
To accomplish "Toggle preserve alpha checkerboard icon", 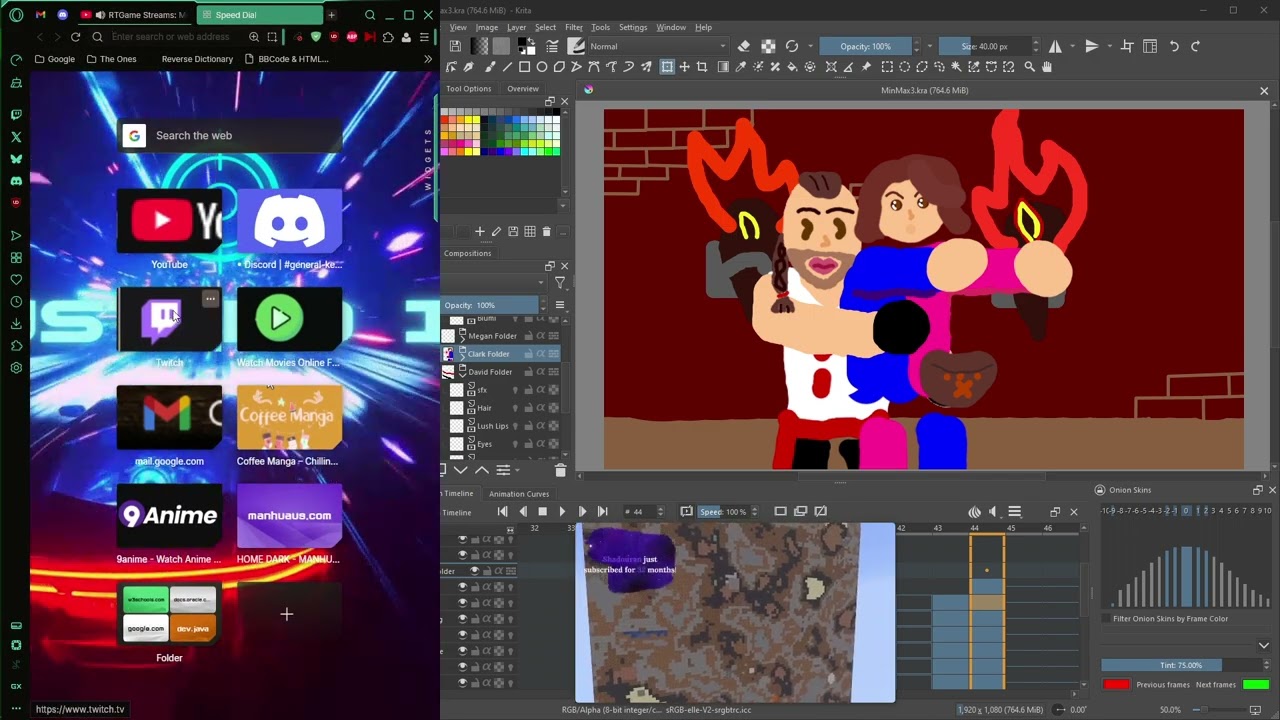I will pos(769,46).
